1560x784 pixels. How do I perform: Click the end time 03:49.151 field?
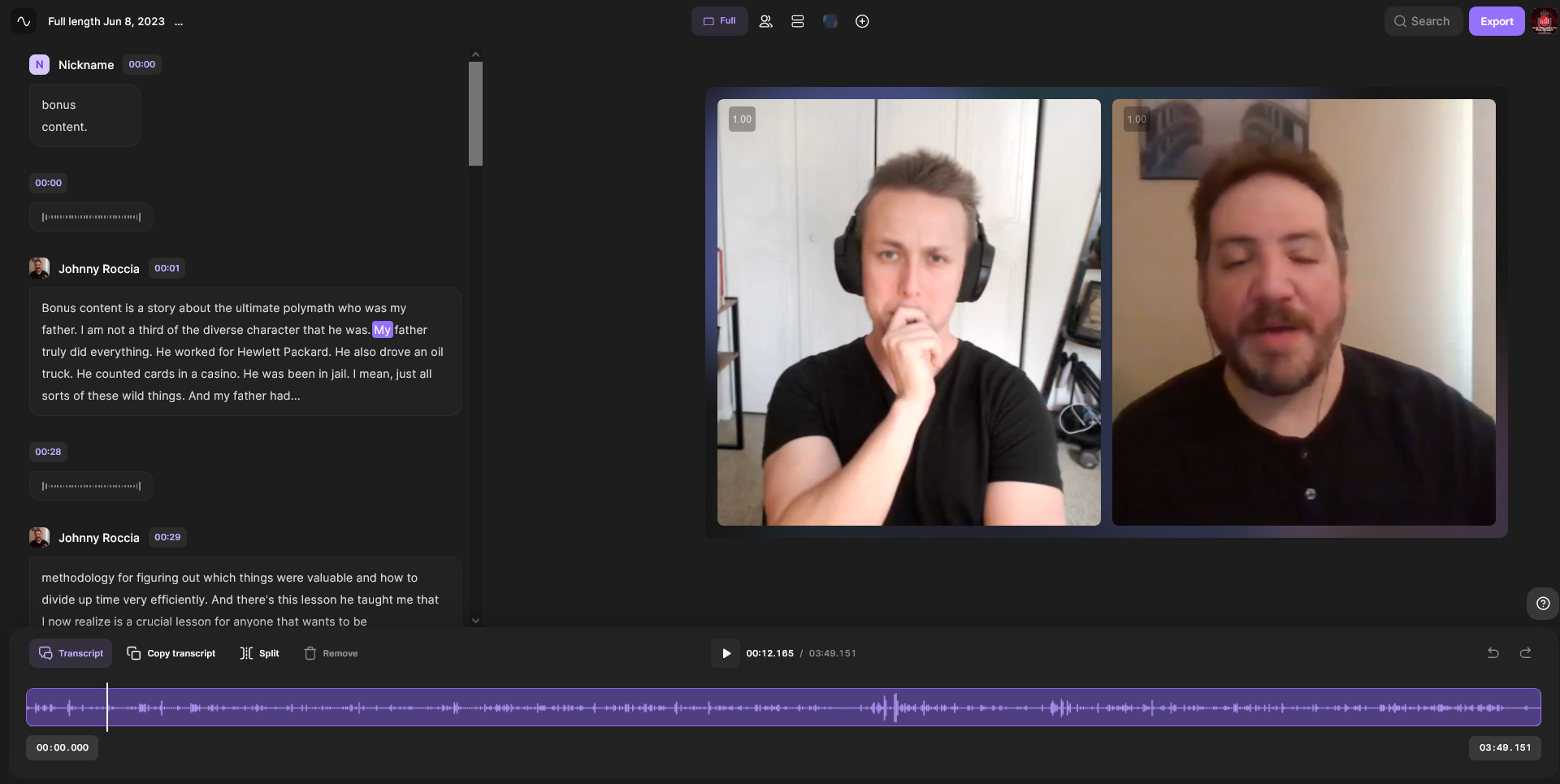click(1505, 748)
